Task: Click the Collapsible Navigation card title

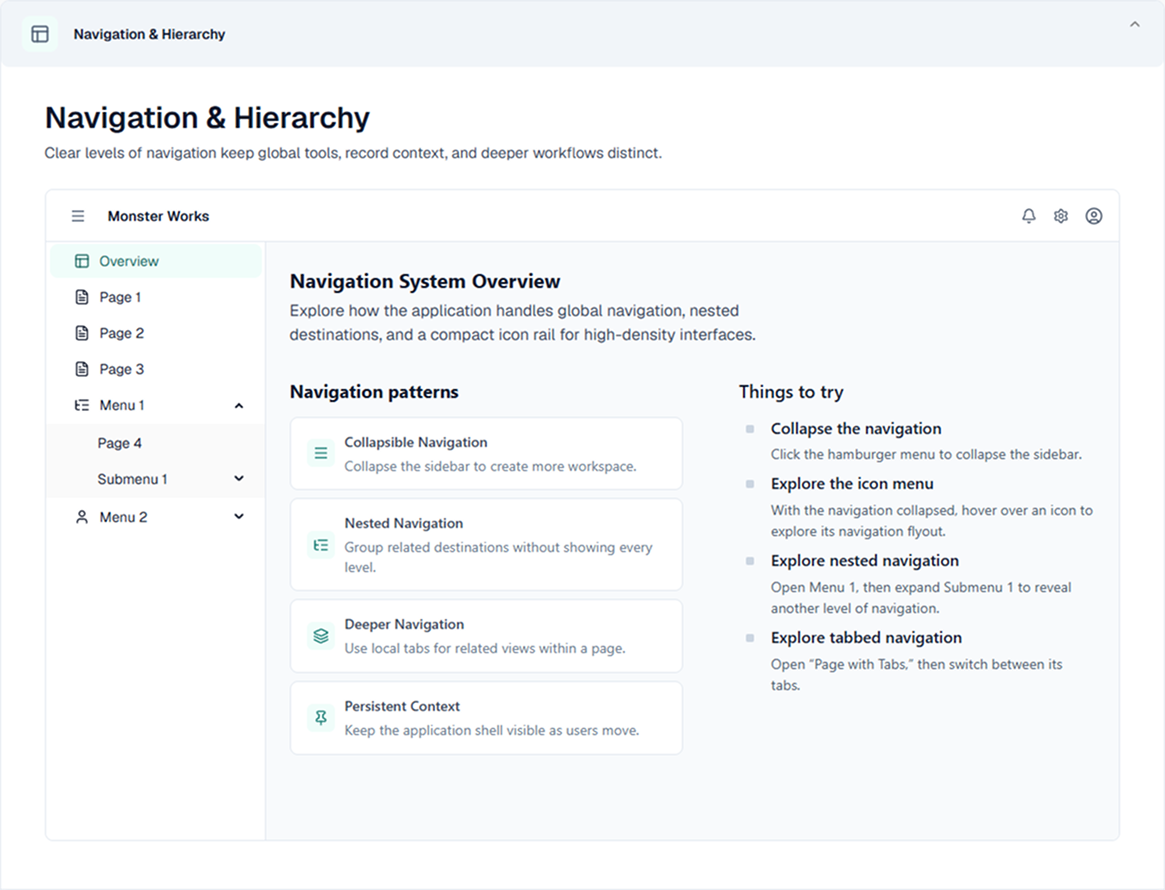Action: coord(416,442)
